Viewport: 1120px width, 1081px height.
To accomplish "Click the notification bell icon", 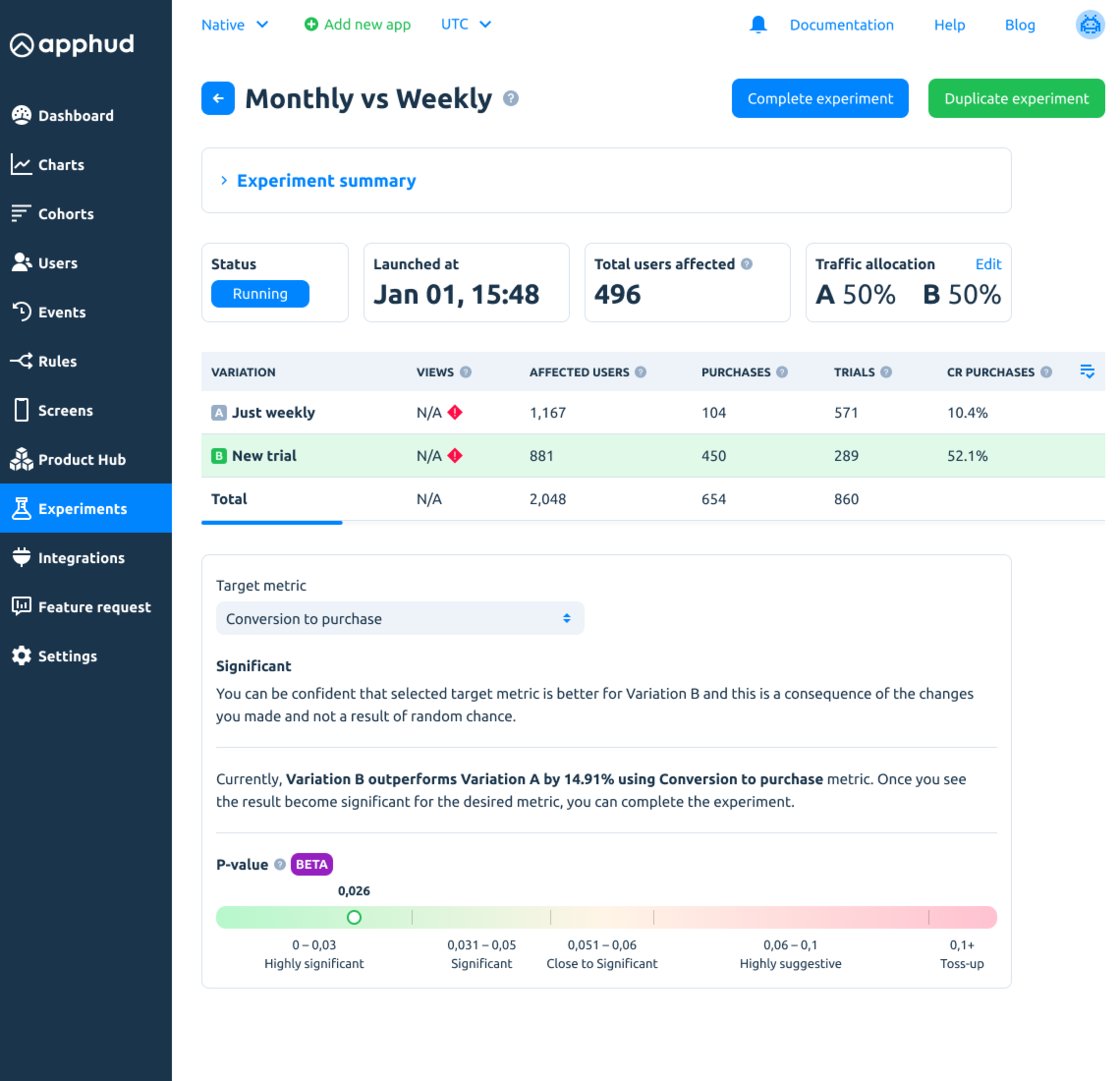I will [758, 24].
